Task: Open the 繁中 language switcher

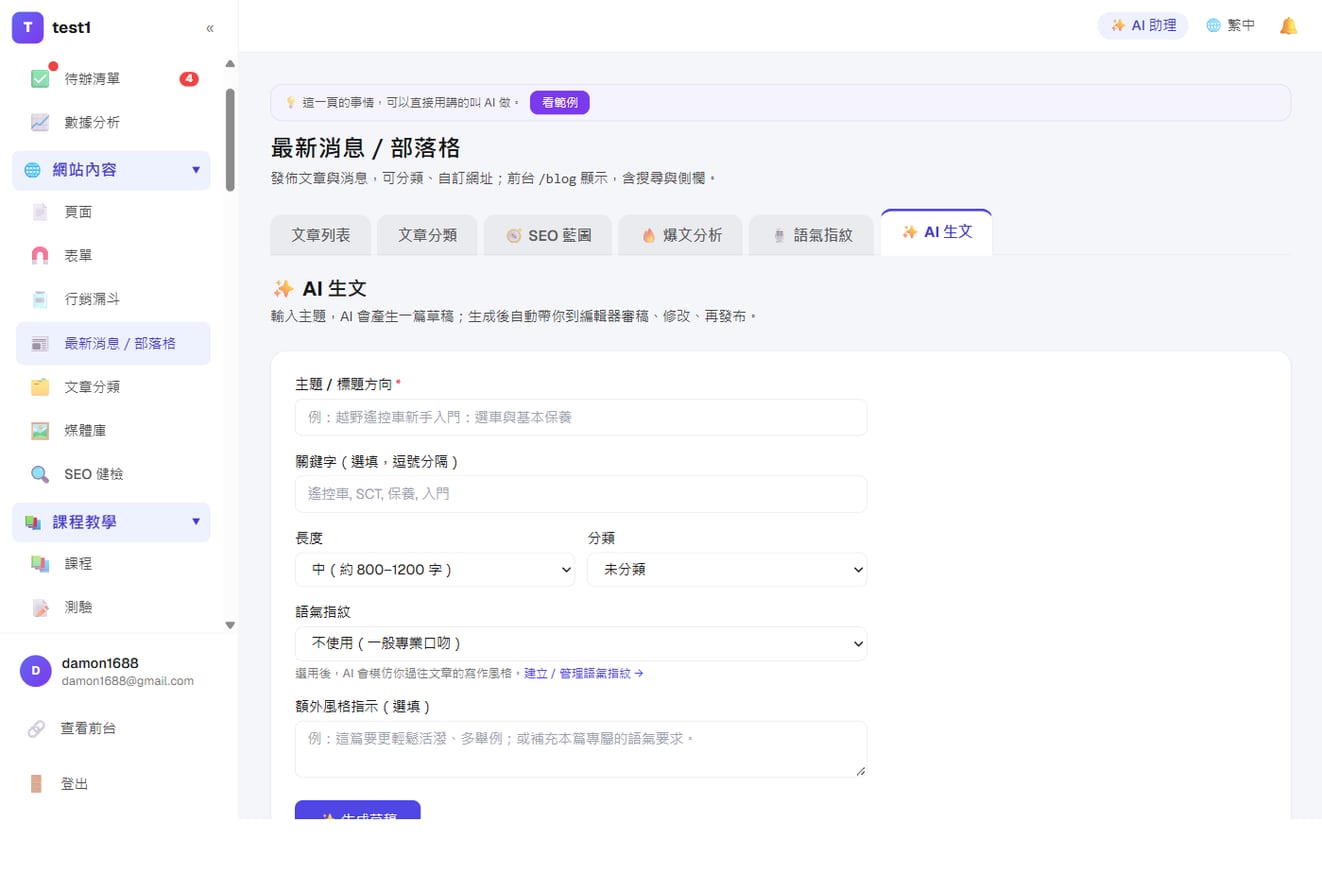Action: [1230, 26]
